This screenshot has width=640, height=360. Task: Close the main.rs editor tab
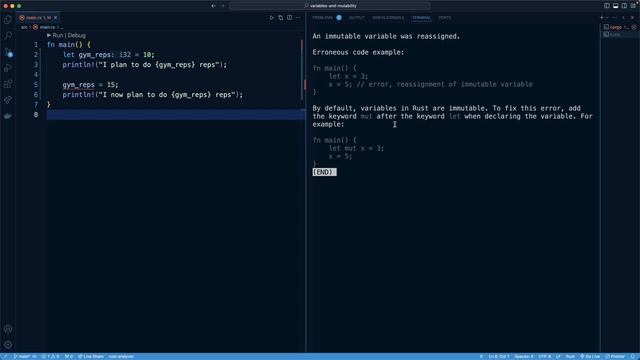pyautogui.click(x=56, y=18)
